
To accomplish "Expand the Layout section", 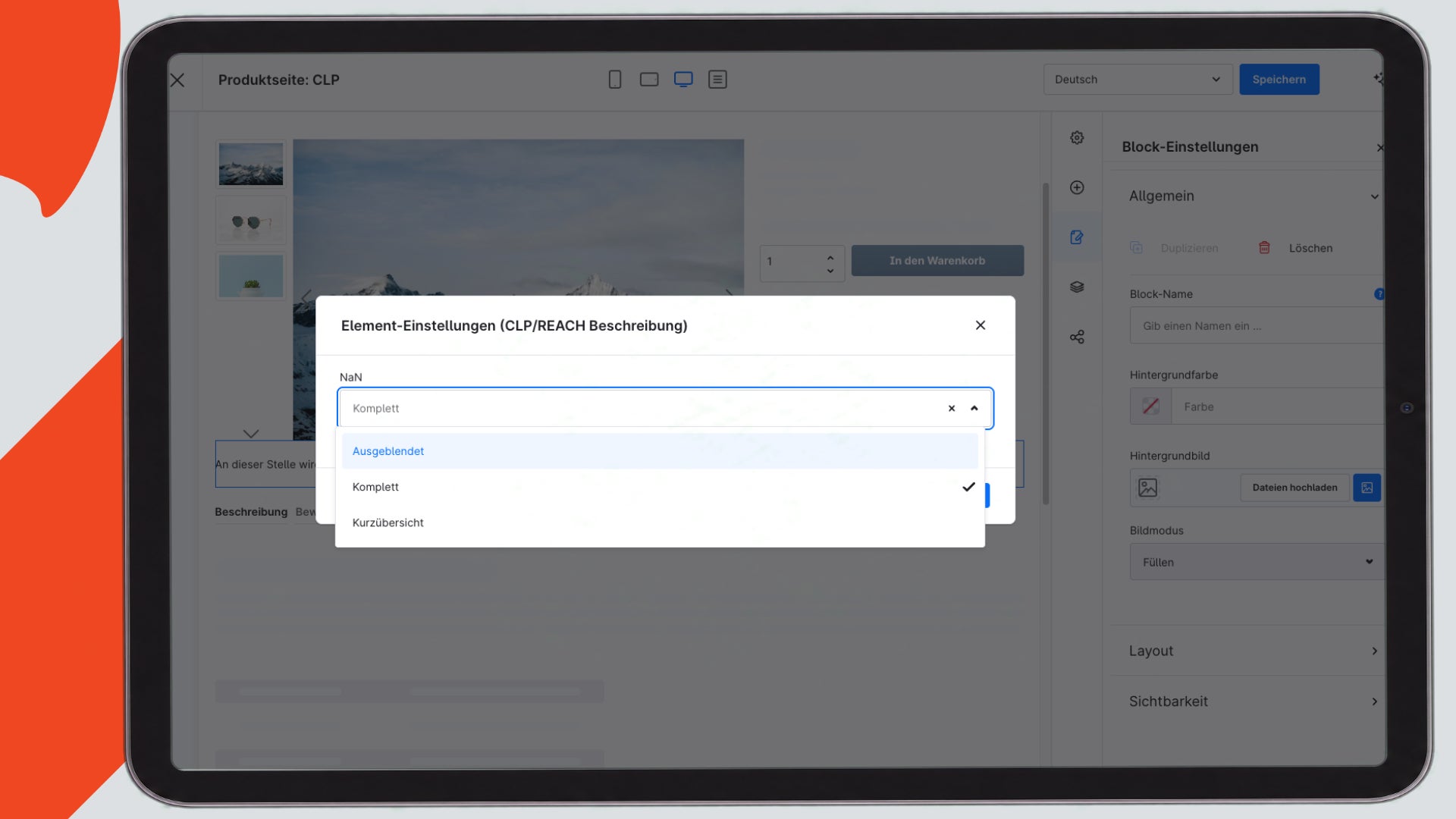I will point(1253,651).
